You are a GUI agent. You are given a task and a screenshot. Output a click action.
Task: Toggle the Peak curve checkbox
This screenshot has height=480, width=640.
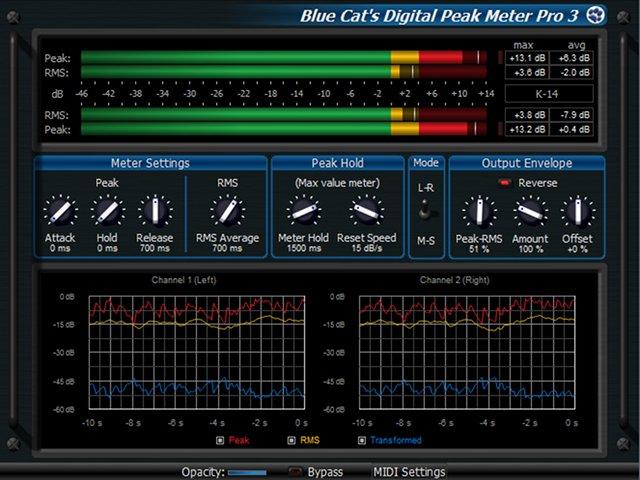(x=220, y=440)
